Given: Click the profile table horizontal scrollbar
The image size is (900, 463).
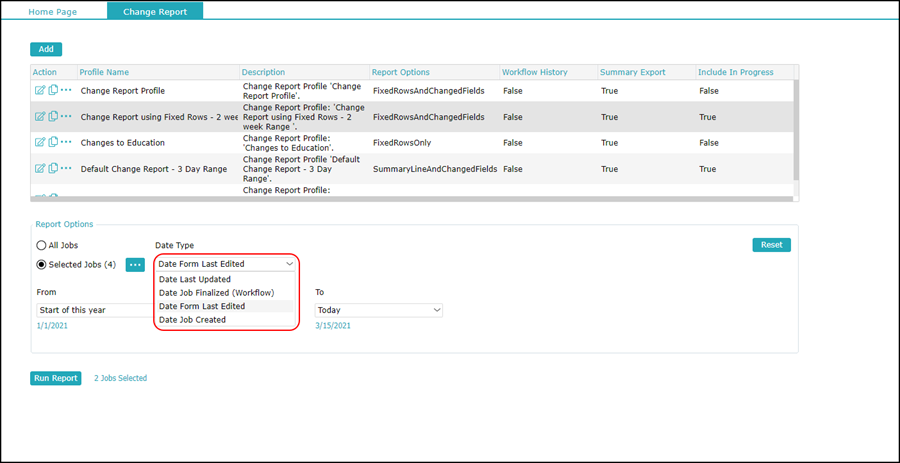Looking at the screenshot, I should (x=411, y=199).
